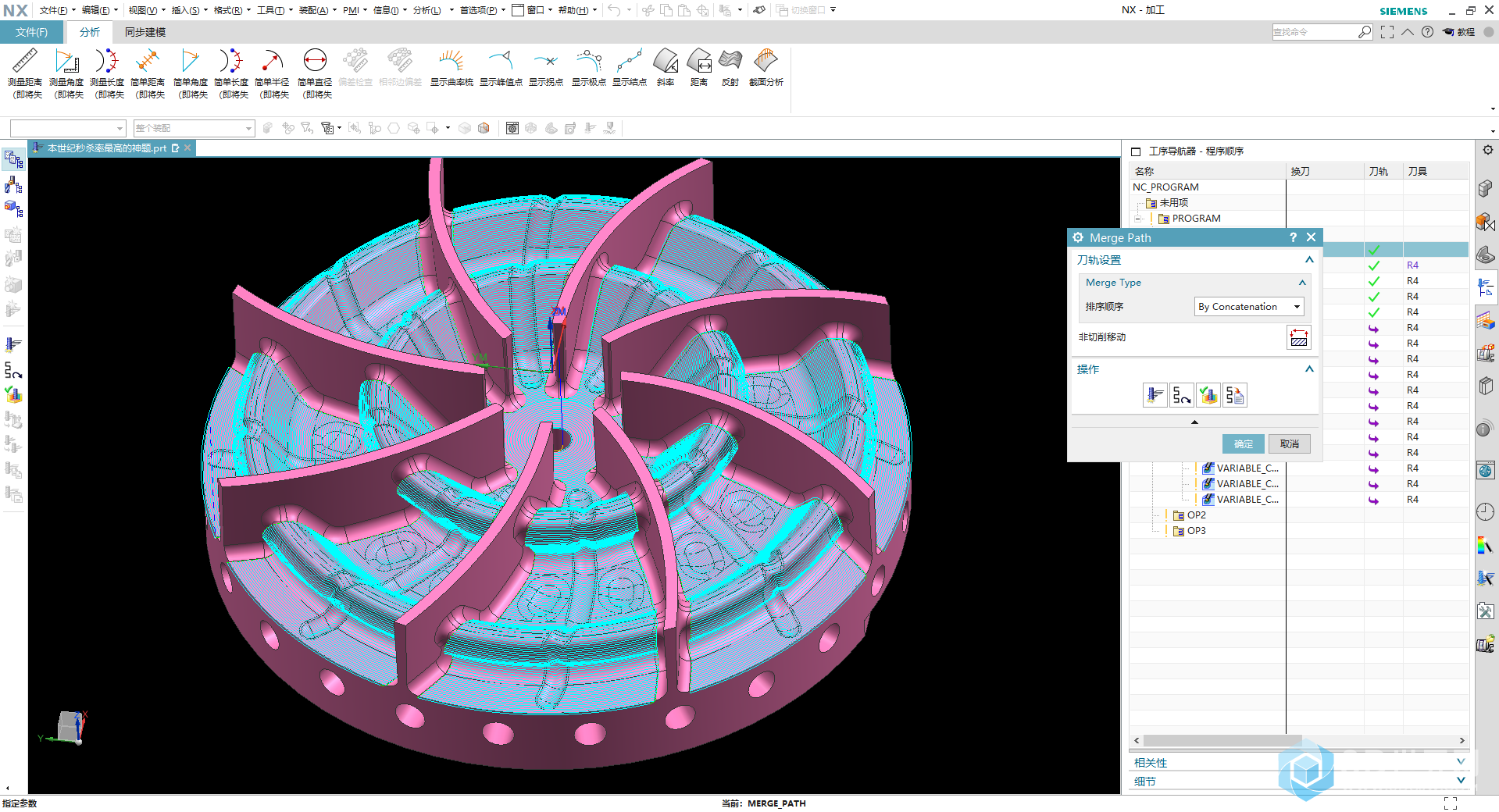Screen dimensions: 1499x812
Task: Open the By Concatenation sort order dropdown
Action: (x=1249, y=307)
